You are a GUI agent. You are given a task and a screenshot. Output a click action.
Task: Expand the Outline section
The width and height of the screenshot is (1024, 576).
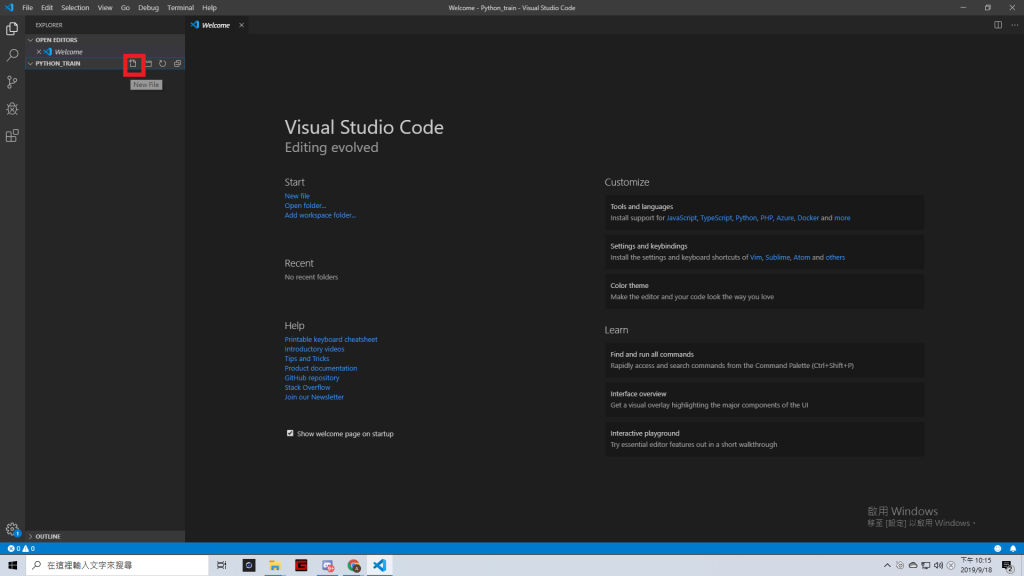104,536
